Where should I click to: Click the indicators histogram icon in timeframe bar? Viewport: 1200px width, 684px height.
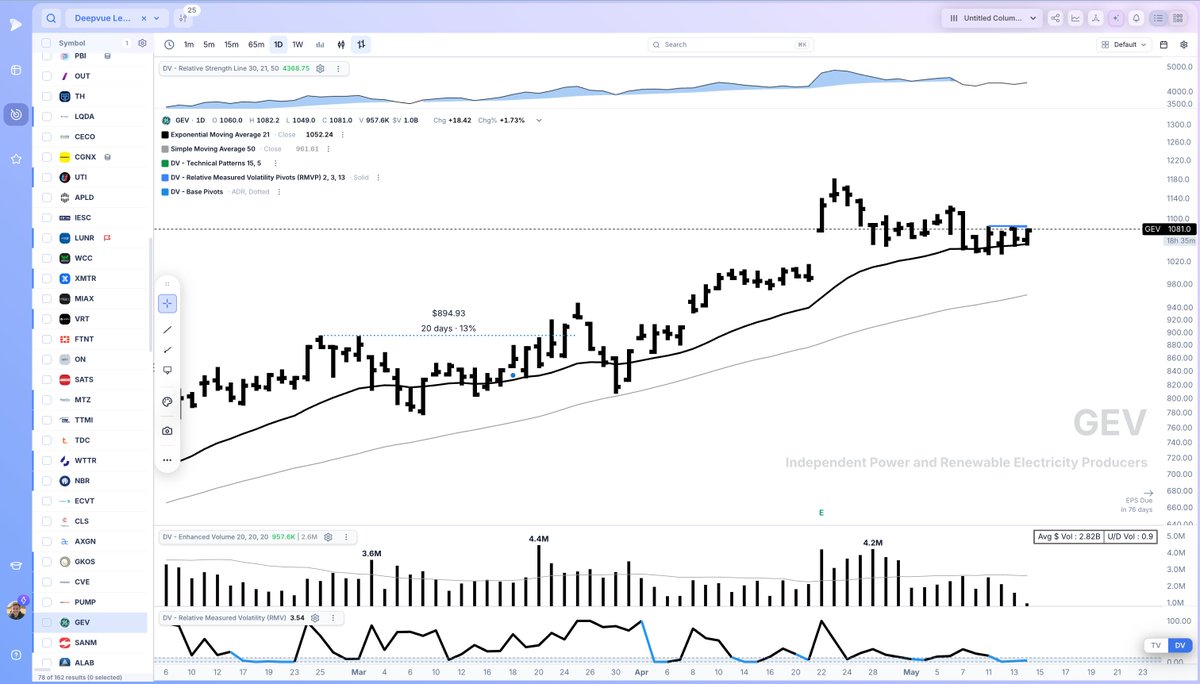tap(320, 44)
